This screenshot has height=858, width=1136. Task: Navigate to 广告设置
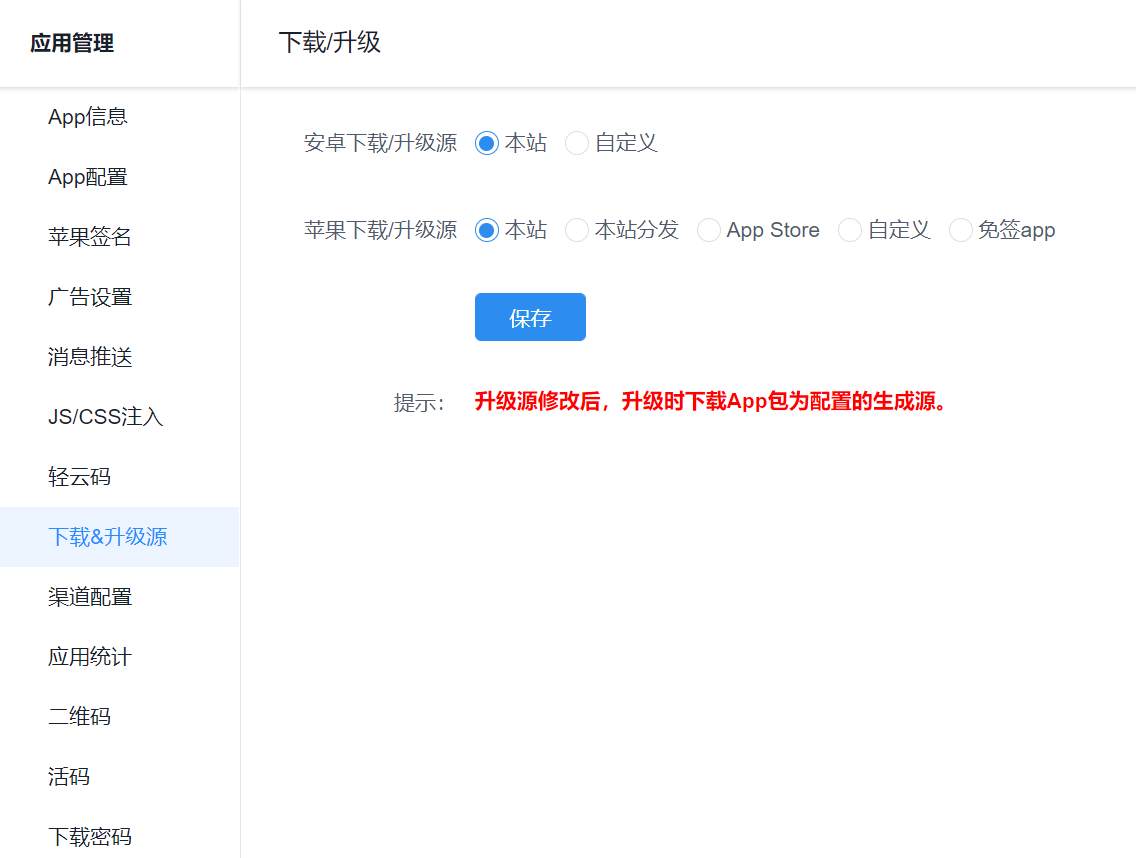(90, 297)
